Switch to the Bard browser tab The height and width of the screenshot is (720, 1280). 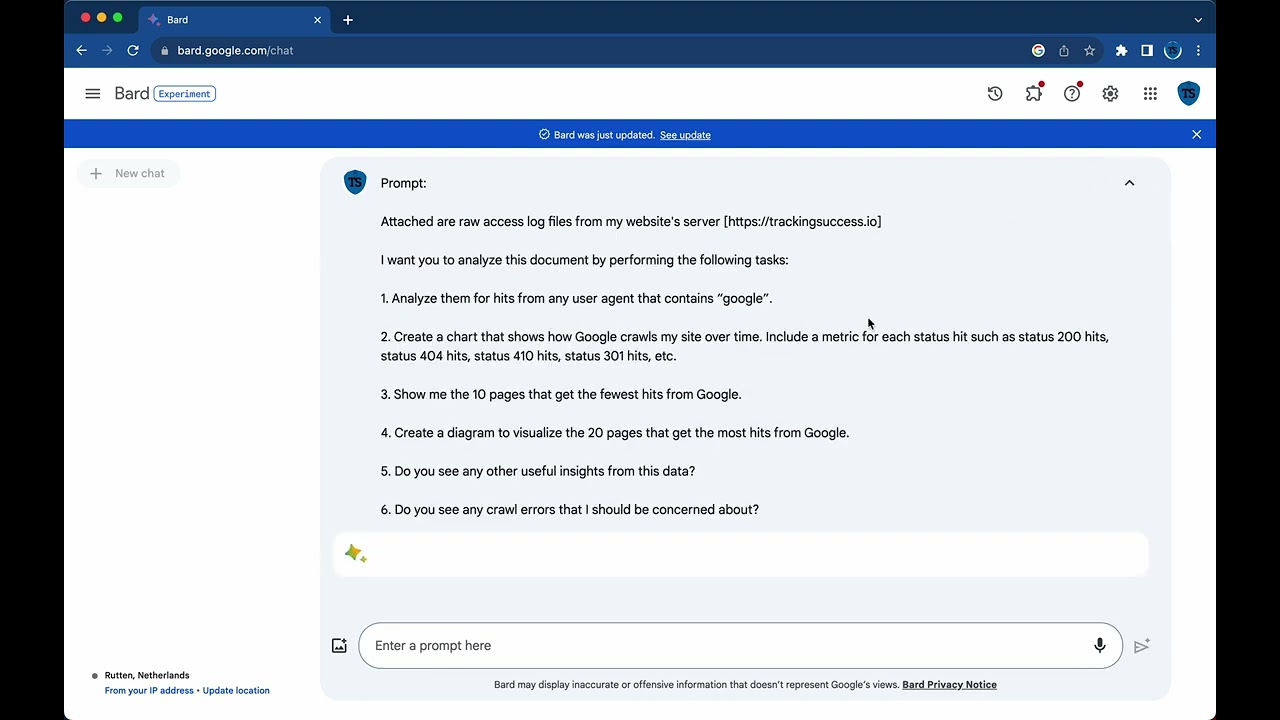[235, 20]
